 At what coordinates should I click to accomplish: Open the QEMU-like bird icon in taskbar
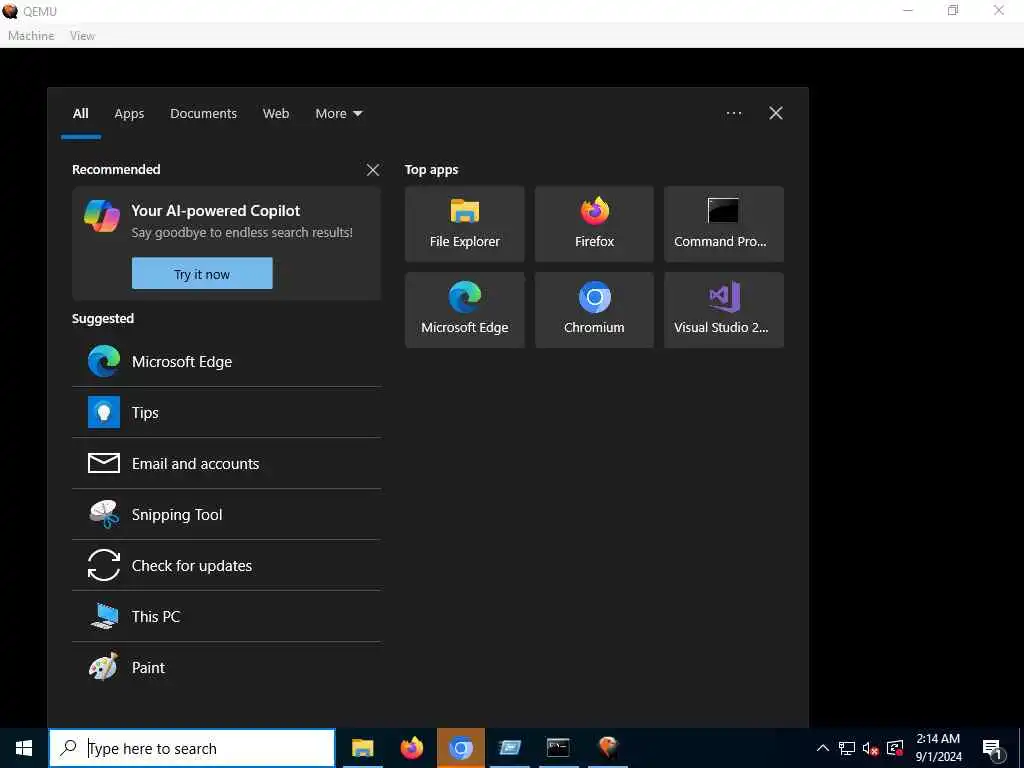click(x=607, y=748)
